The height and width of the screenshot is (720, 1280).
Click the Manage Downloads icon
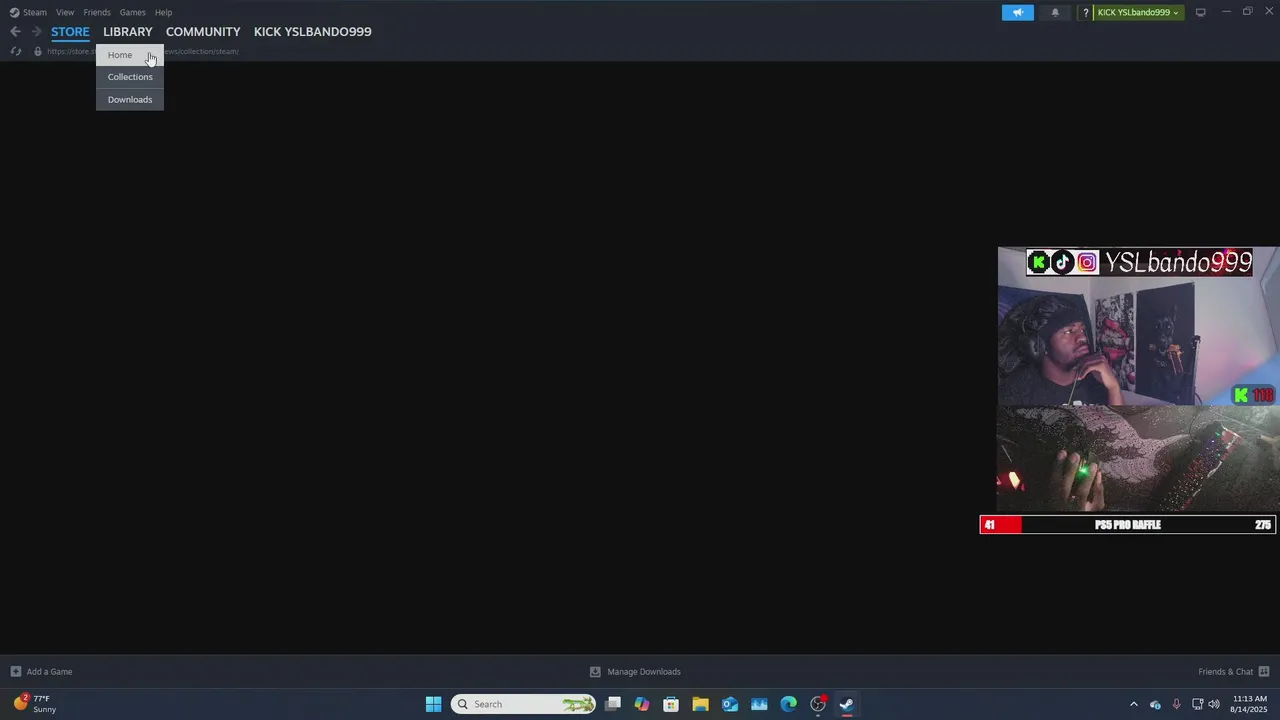(x=595, y=672)
